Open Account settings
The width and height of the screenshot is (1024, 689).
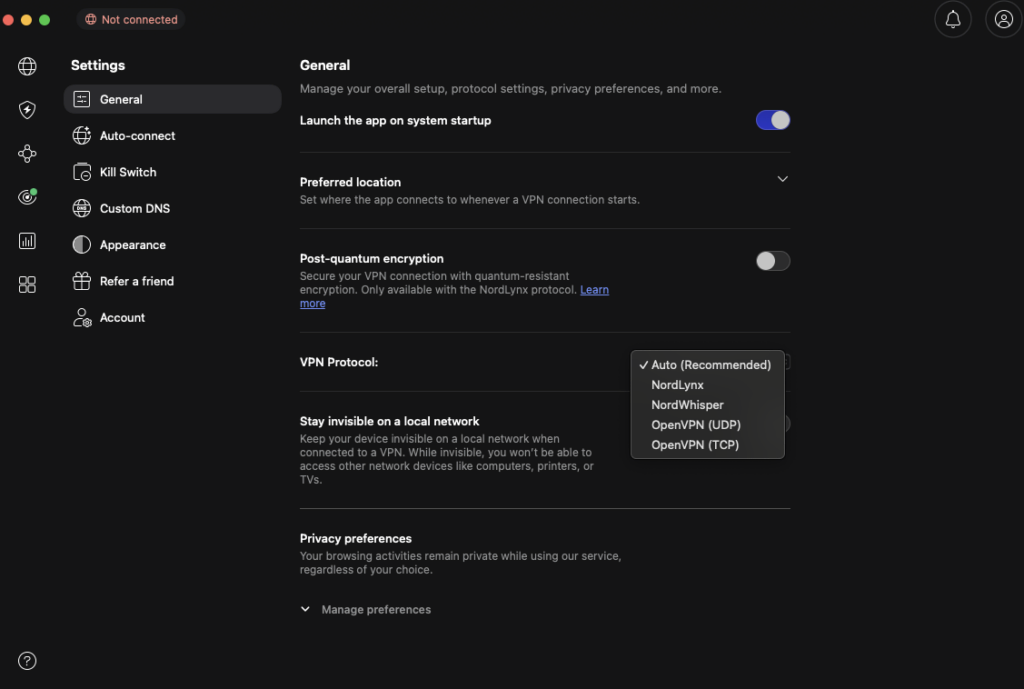point(172,318)
